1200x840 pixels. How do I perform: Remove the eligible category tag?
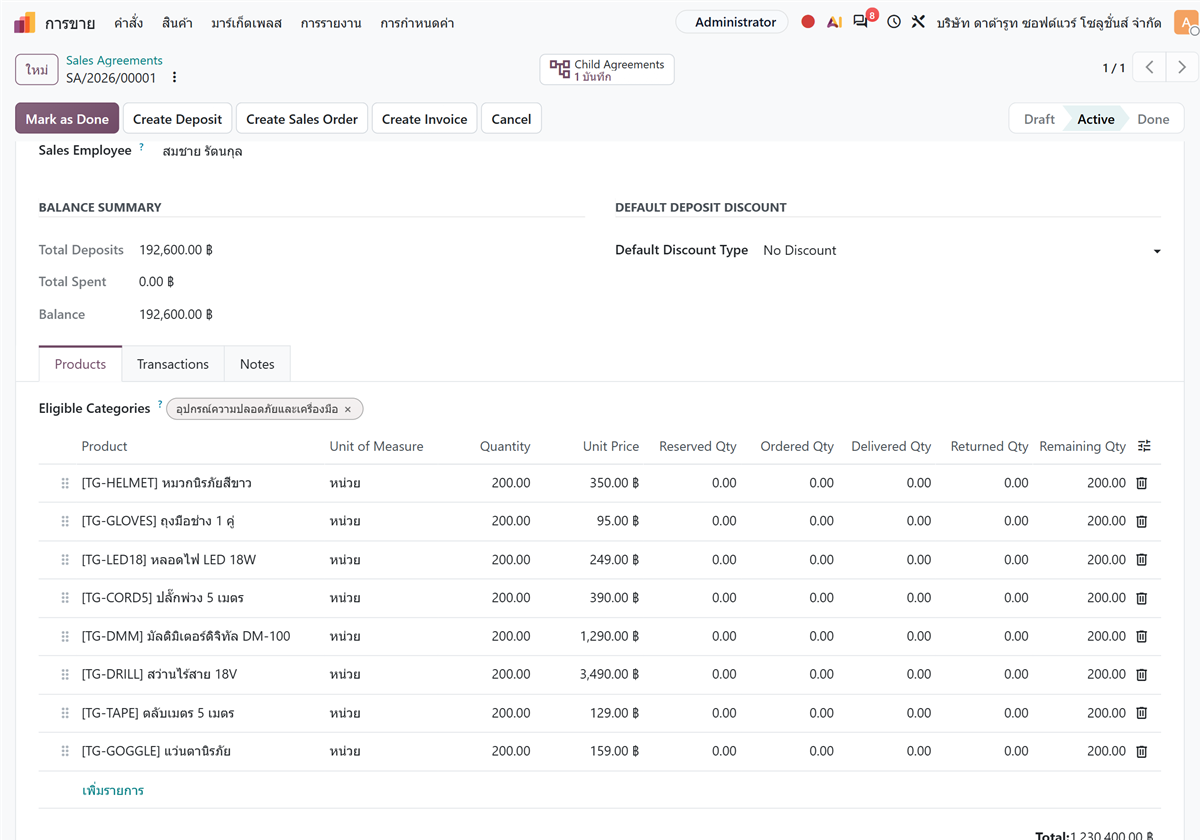[x=348, y=409]
